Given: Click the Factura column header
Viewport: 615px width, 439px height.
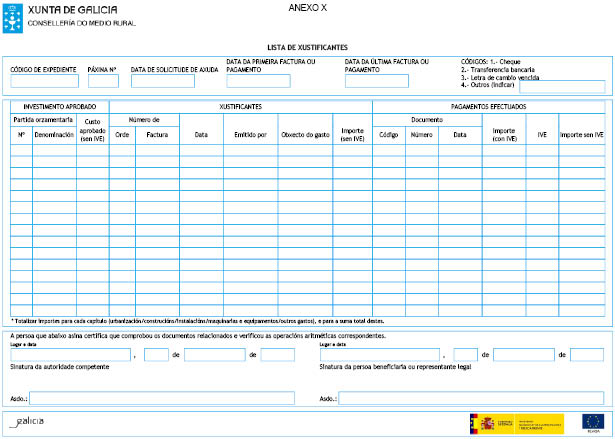Looking at the screenshot, I should [x=157, y=135].
